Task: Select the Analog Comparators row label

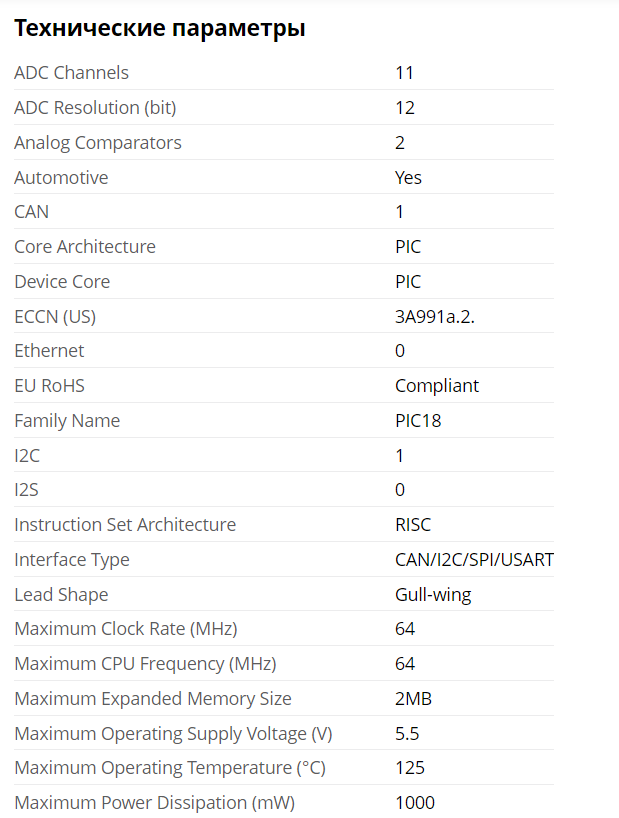Action: (98, 142)
